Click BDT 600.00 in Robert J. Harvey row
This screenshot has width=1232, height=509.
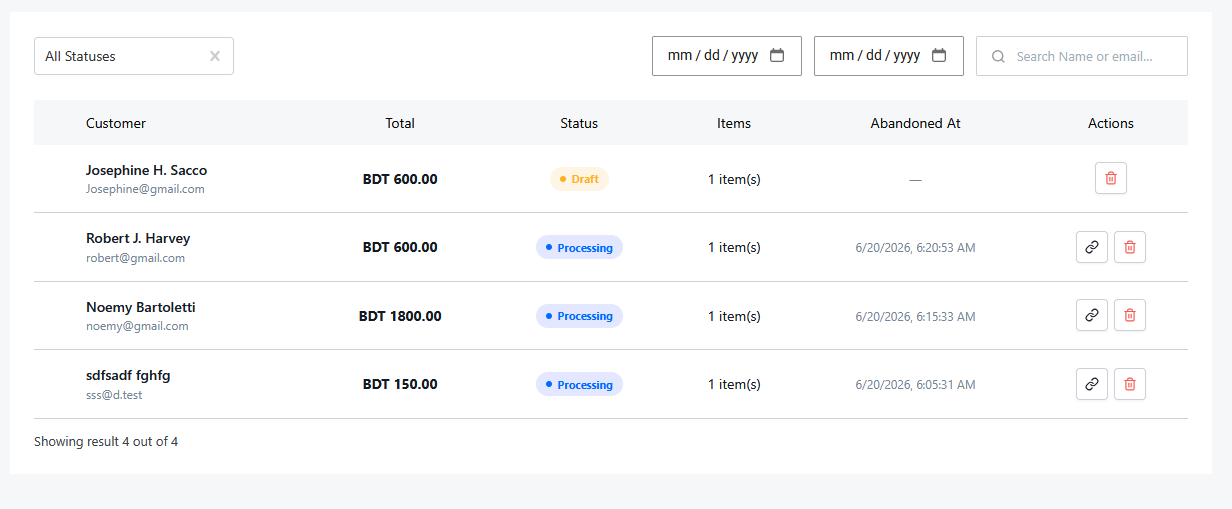tap(400, 247)
